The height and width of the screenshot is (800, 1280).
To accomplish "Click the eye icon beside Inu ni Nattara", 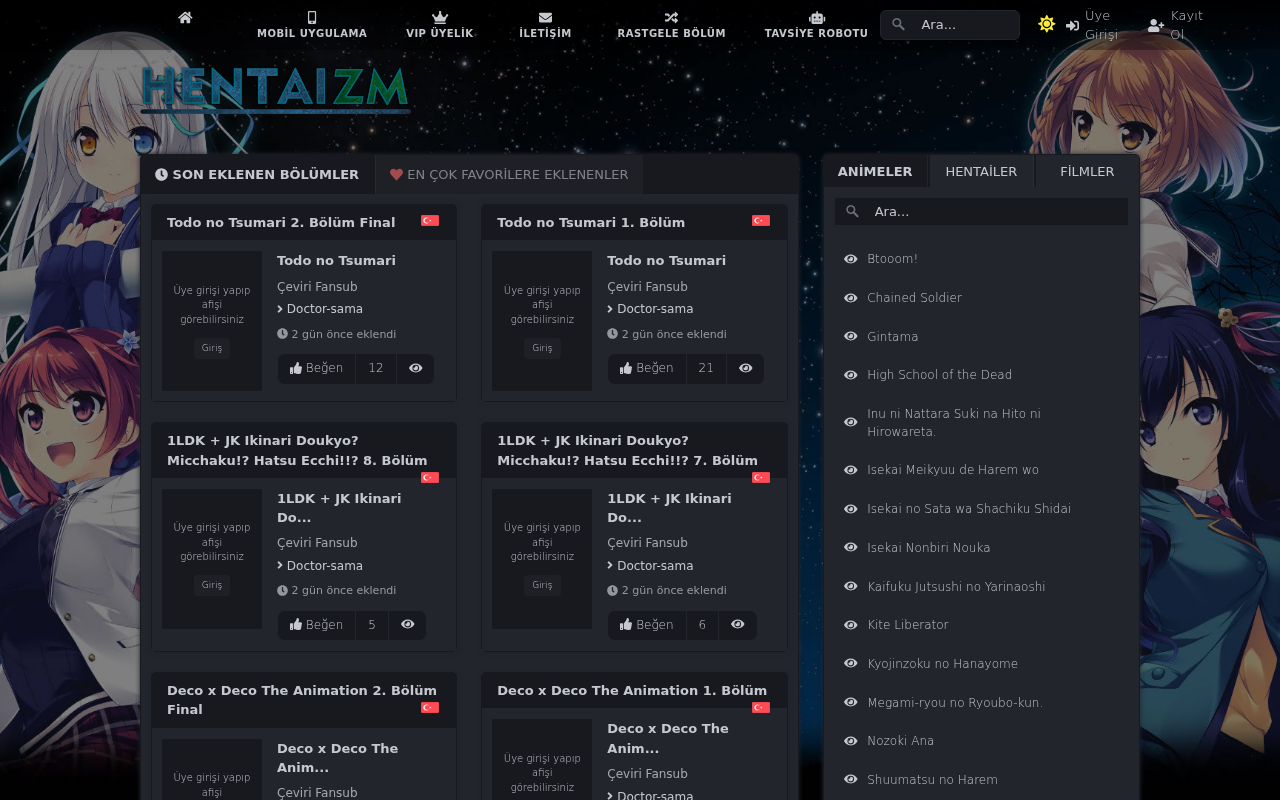I will (x=851, y=422).
